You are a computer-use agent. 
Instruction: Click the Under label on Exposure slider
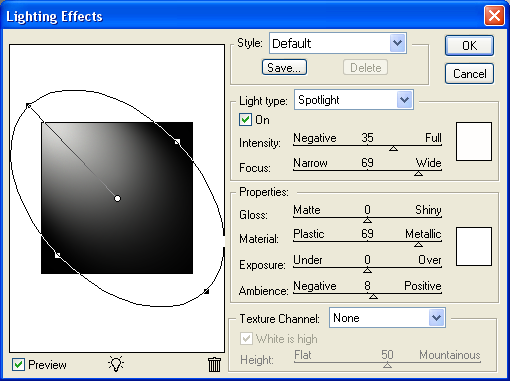coord(308,260)
